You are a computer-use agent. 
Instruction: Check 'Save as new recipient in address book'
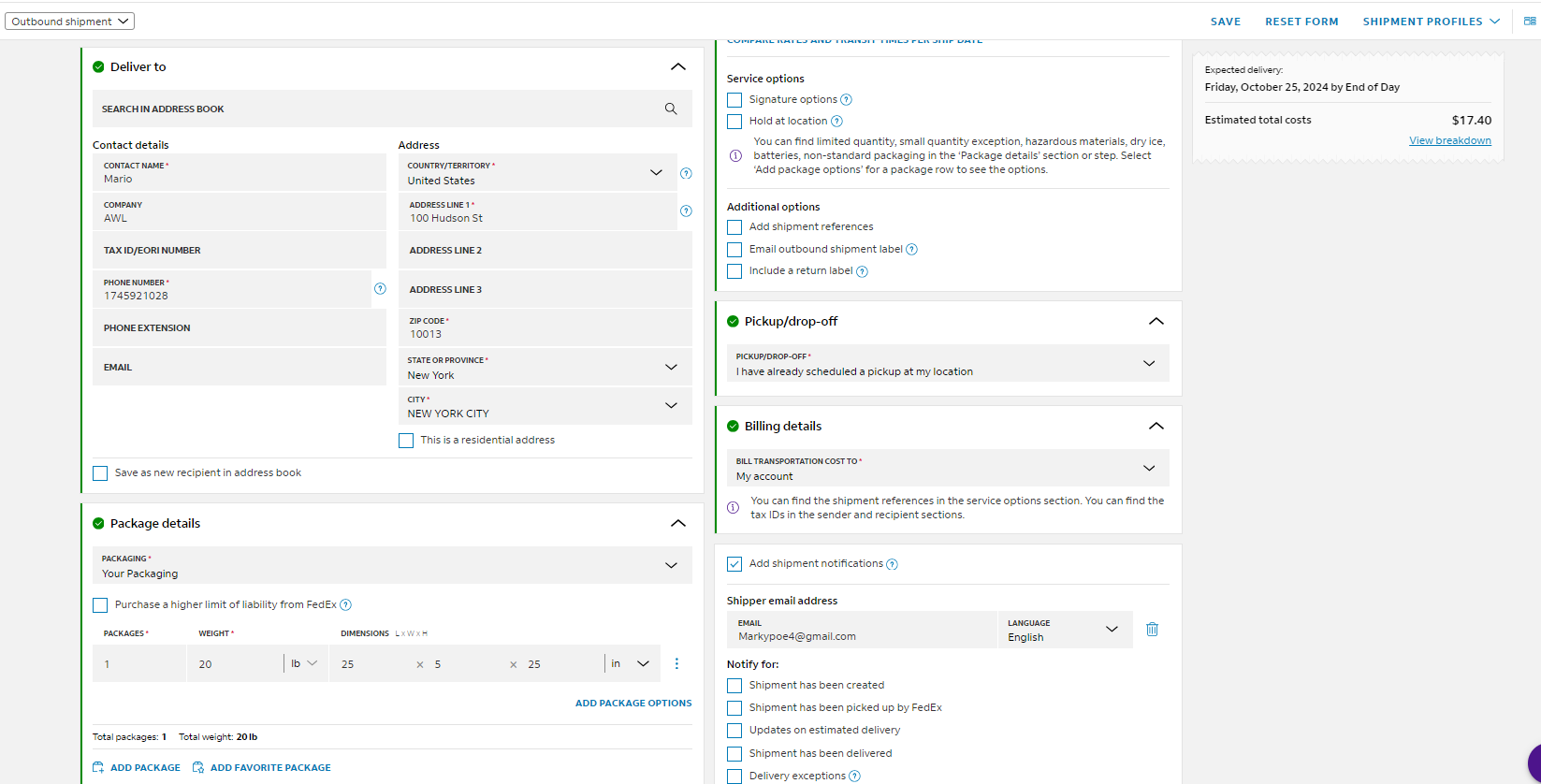[x=100, y=473]
